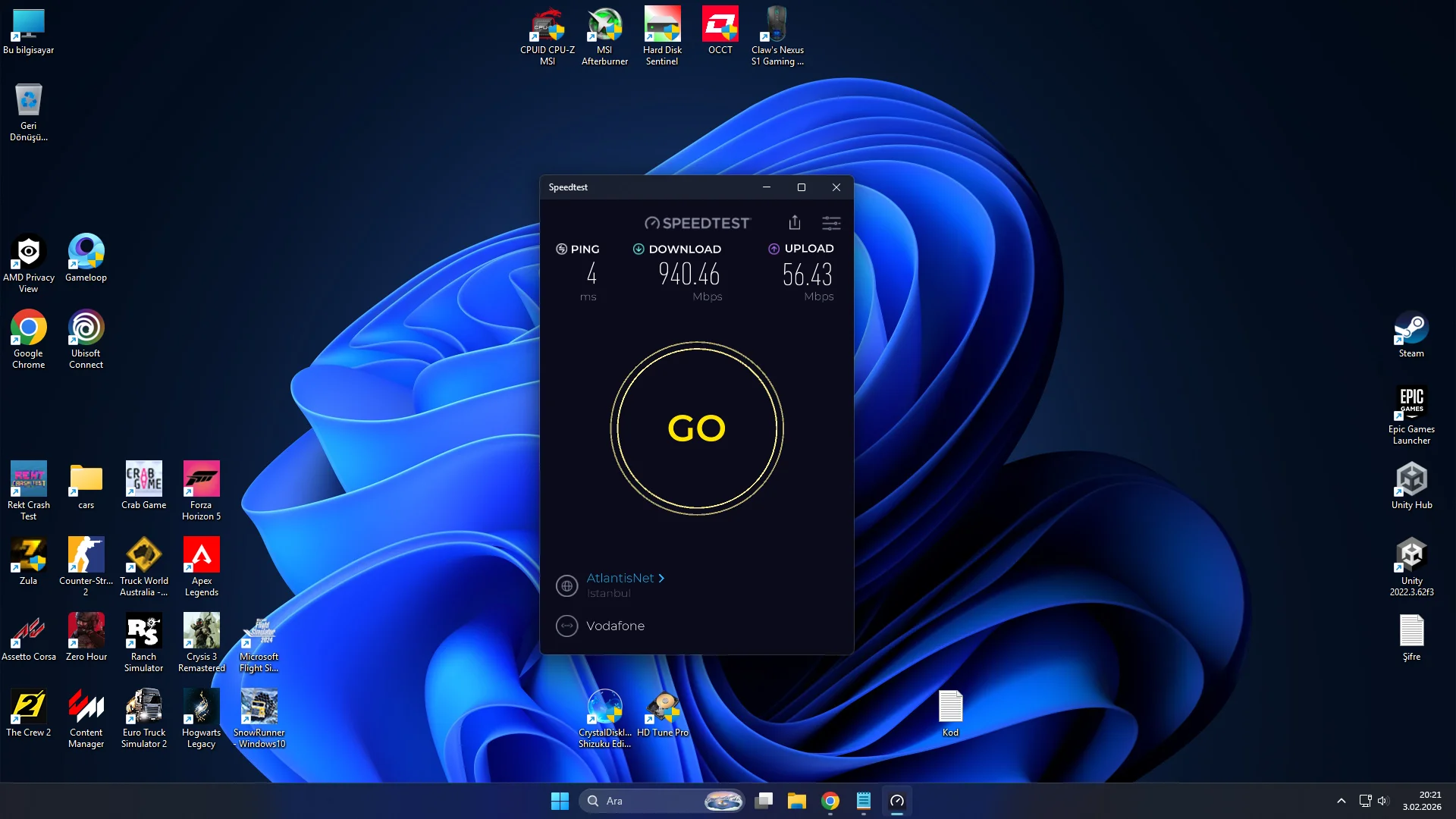1456x819 pixels.
Task: Open the volume control in system tray
Action: [1382, 801]
